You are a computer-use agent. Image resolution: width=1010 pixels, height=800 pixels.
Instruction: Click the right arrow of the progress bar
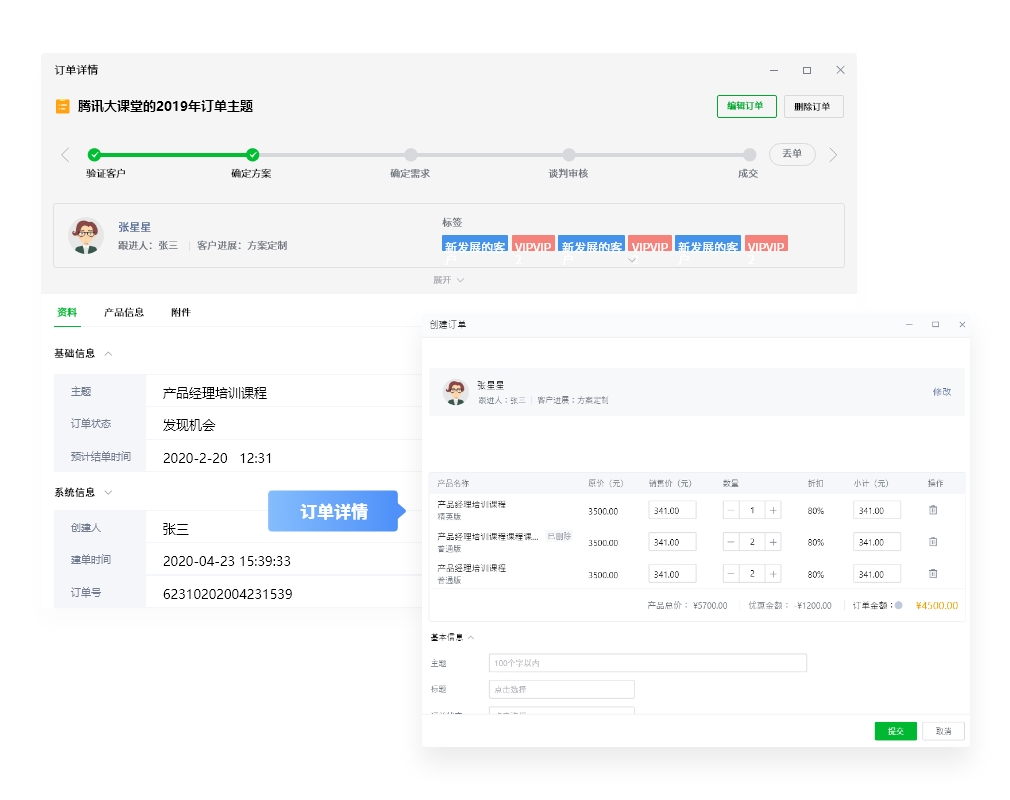tap(833, 155)
